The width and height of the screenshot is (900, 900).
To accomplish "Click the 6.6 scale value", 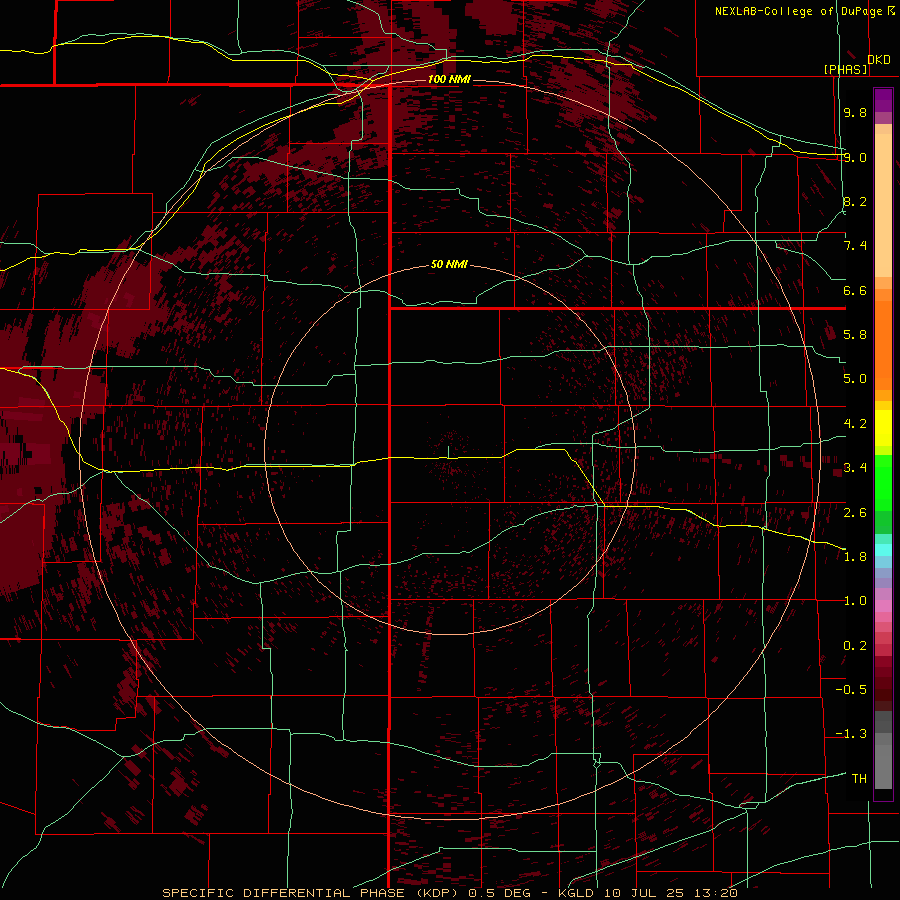I will coord(855,290).
